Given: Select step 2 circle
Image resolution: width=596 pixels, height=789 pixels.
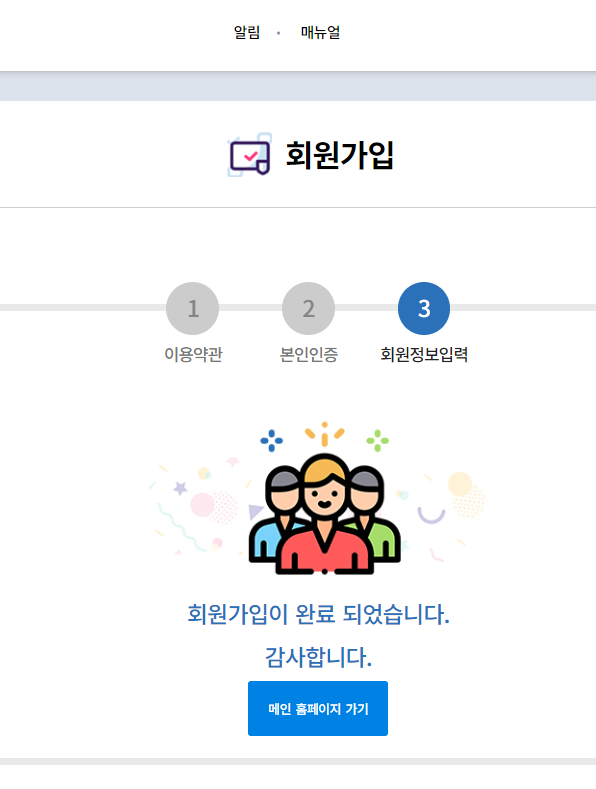Looking at the screenshot, I should pos(308,308).
